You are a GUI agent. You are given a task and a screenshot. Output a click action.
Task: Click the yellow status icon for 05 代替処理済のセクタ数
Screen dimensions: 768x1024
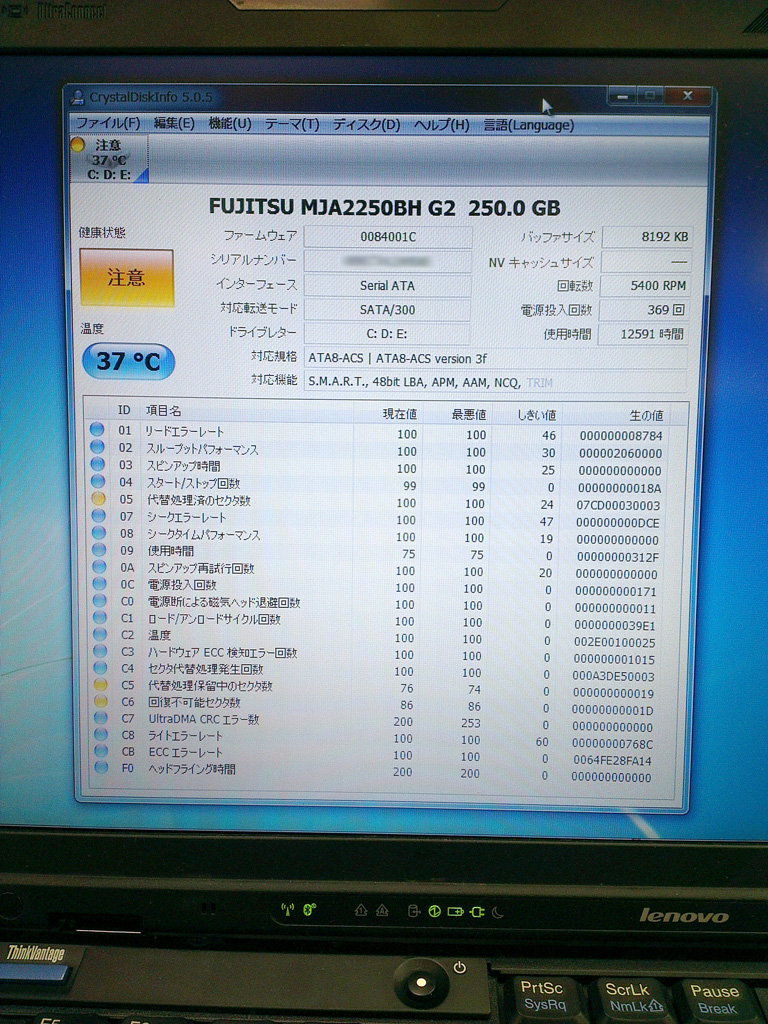(98, 498)
